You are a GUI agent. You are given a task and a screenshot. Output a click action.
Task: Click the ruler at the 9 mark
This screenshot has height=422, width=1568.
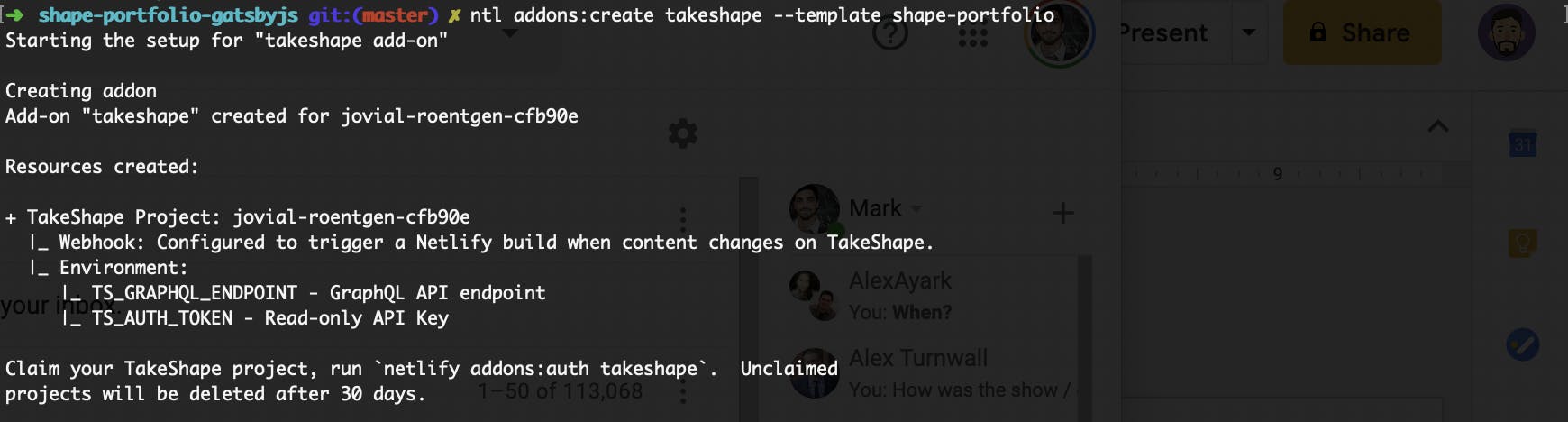(x=1277, y=173)
